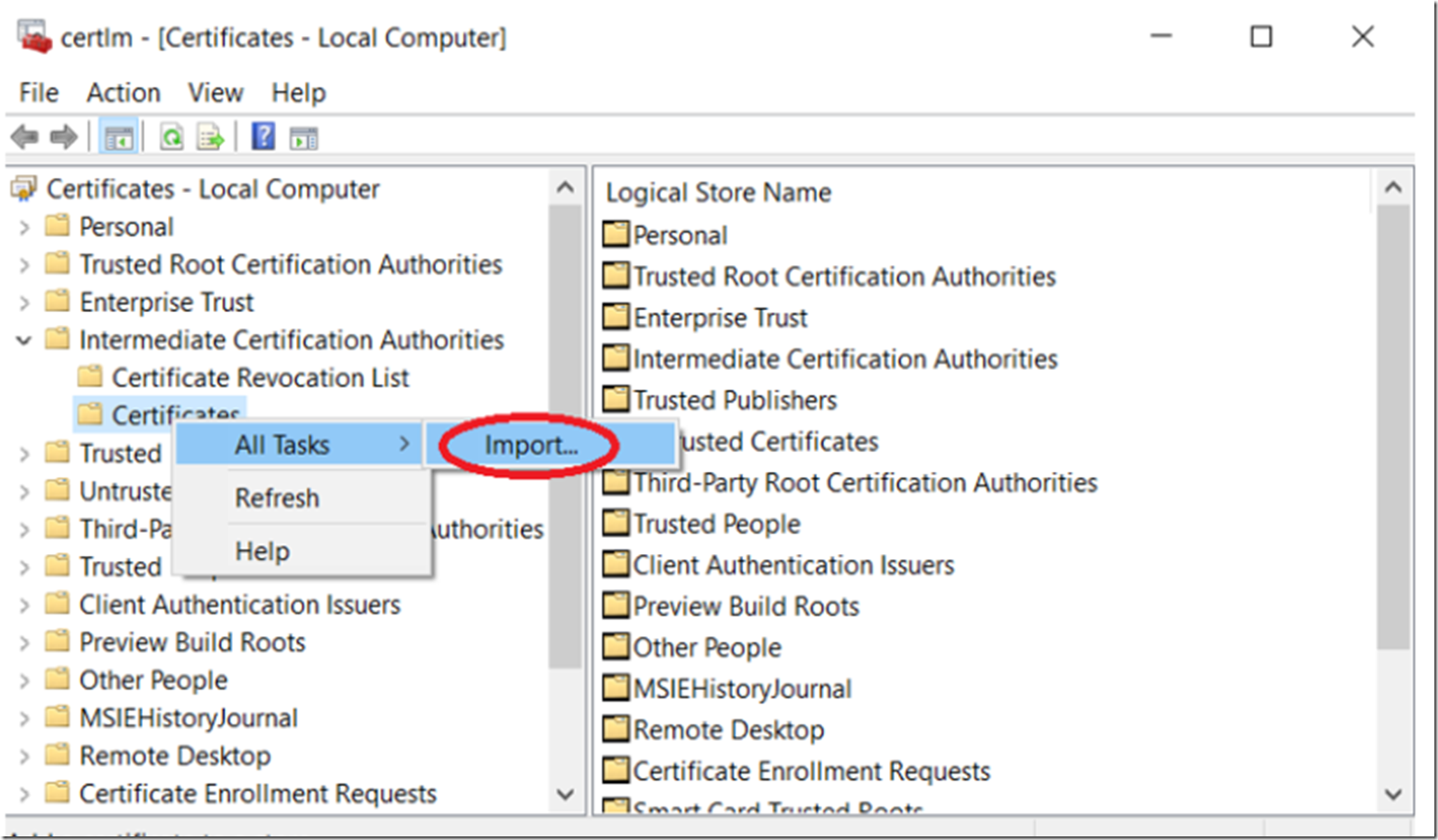Viewport: 1438px width, 840px height.
Task: Expand Trusted Root Certification Authorities in tree
Action: click(x=24, y=265)
